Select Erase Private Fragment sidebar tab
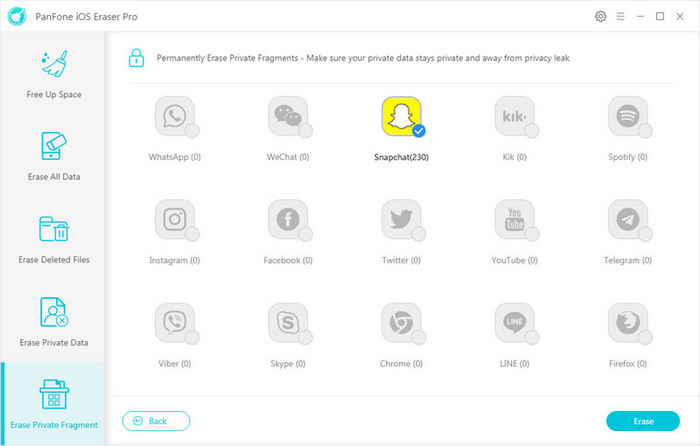This screenshot has height=446, width=700. [53, 404]
